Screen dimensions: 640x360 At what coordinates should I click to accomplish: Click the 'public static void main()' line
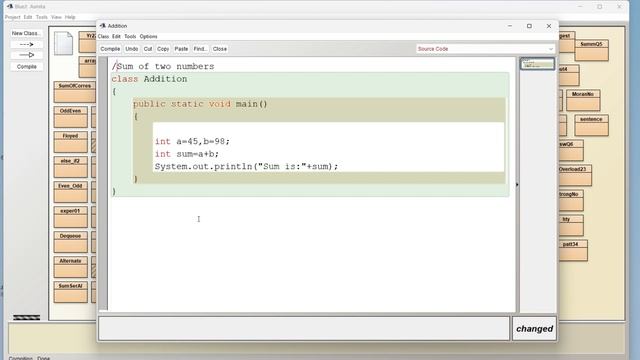point(200,104)
